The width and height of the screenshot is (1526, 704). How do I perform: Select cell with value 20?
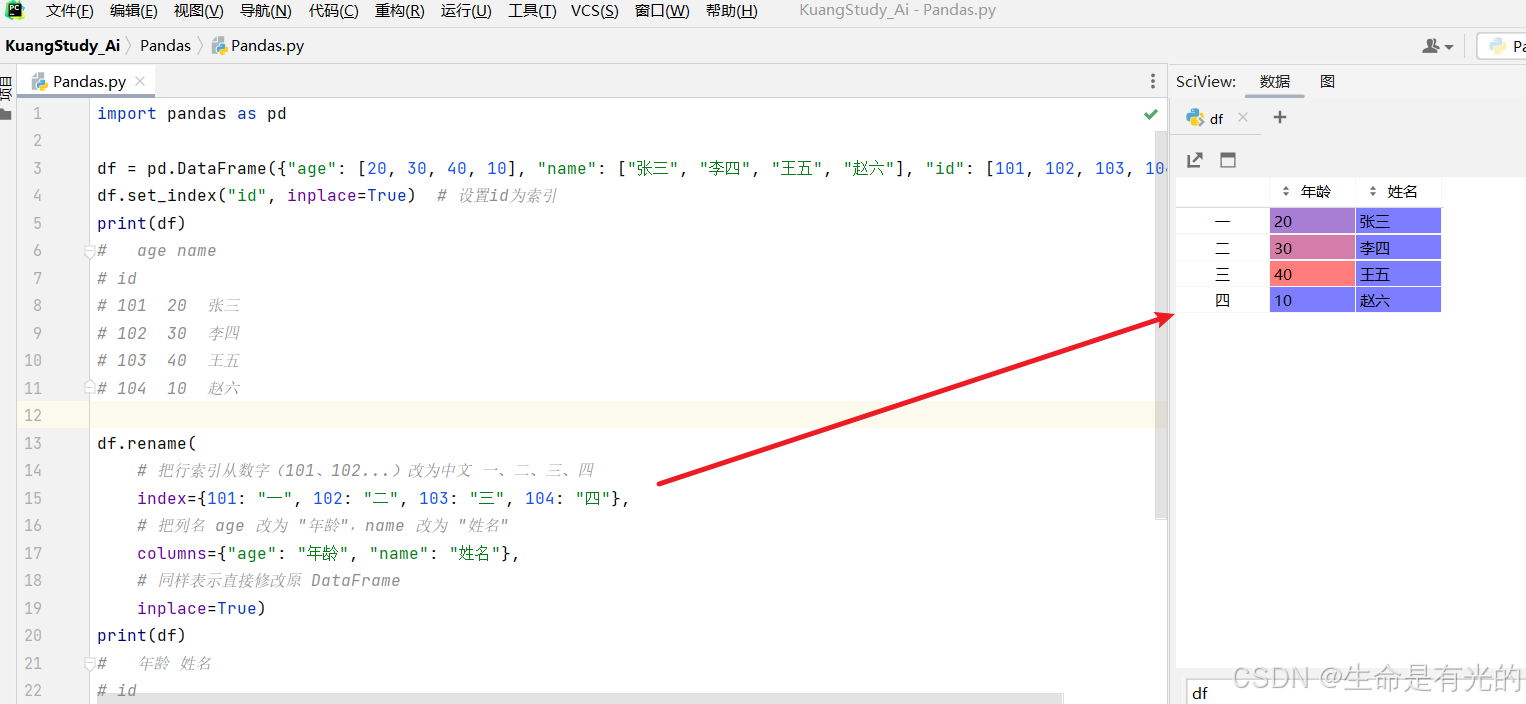tap(1312, 221)
